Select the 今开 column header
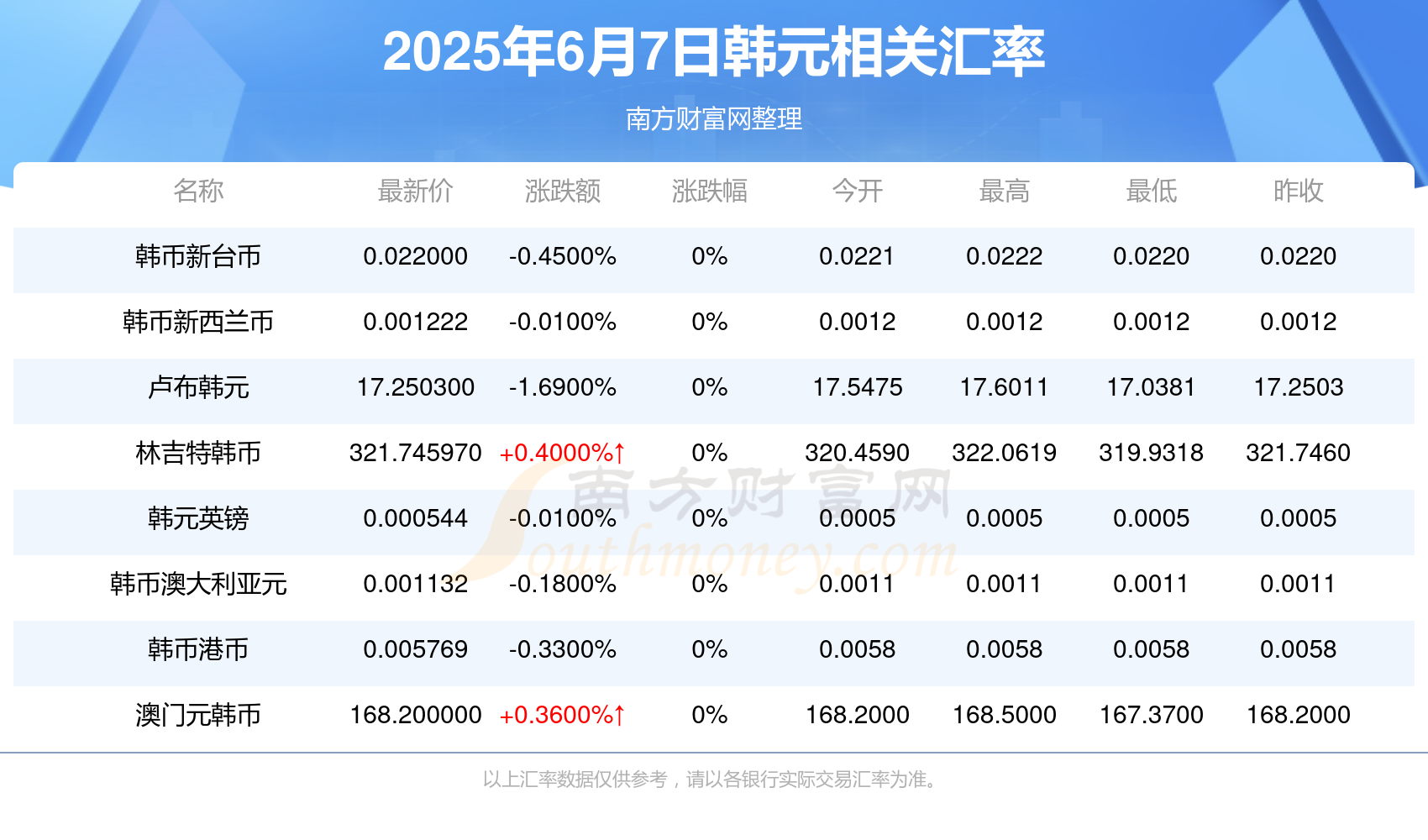 pos(857,191)
